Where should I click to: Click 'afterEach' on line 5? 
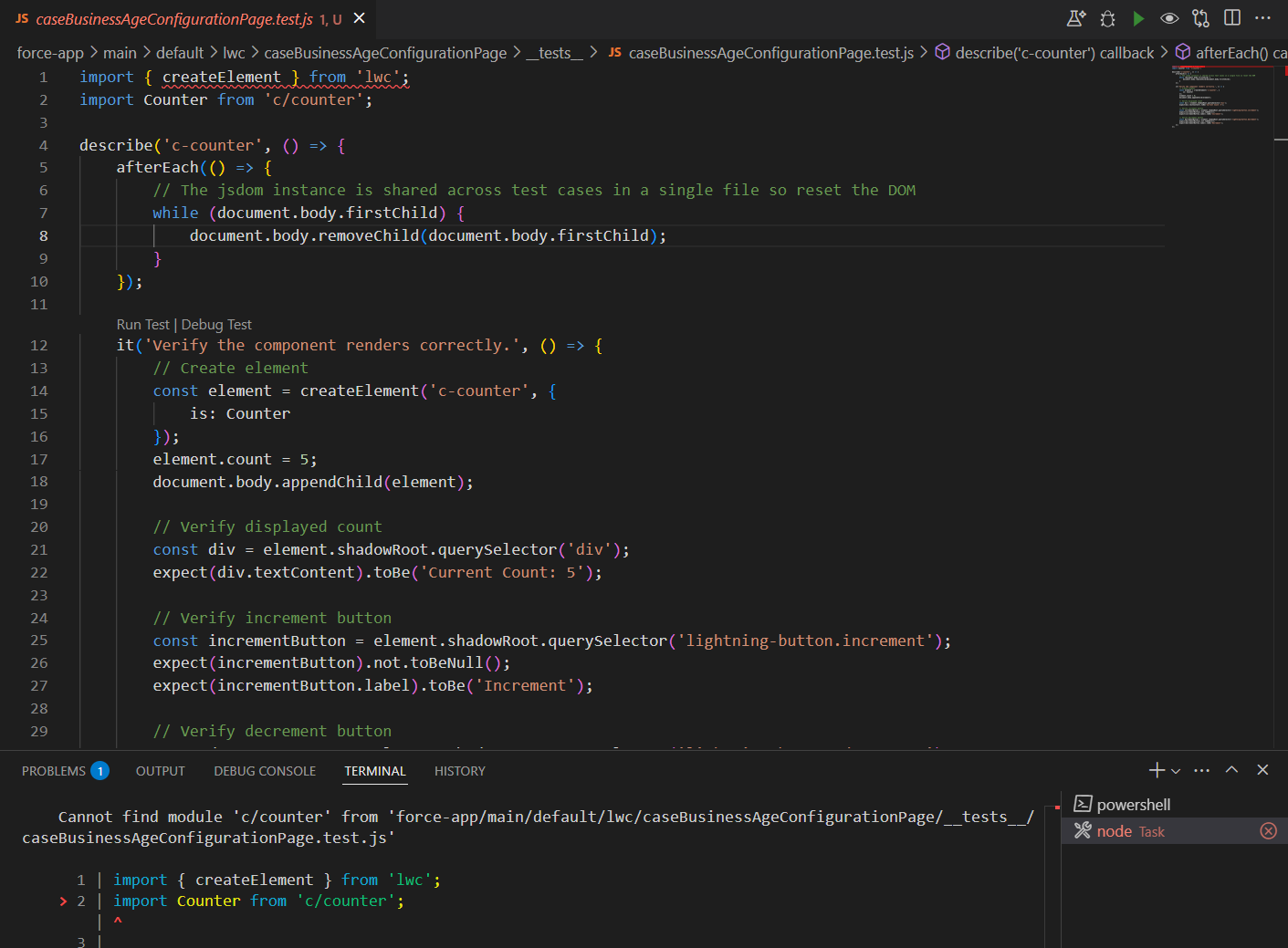pyautogui.click(x=157, y=167)
